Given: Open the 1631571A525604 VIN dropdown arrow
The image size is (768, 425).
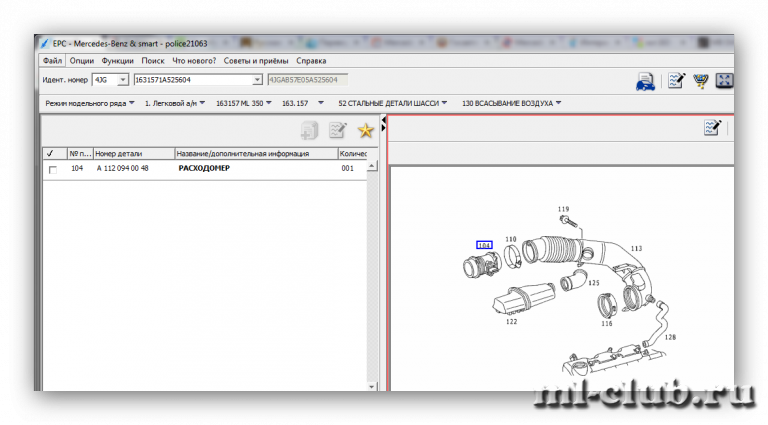Looking at the screenshot, I should click(257, 80).
